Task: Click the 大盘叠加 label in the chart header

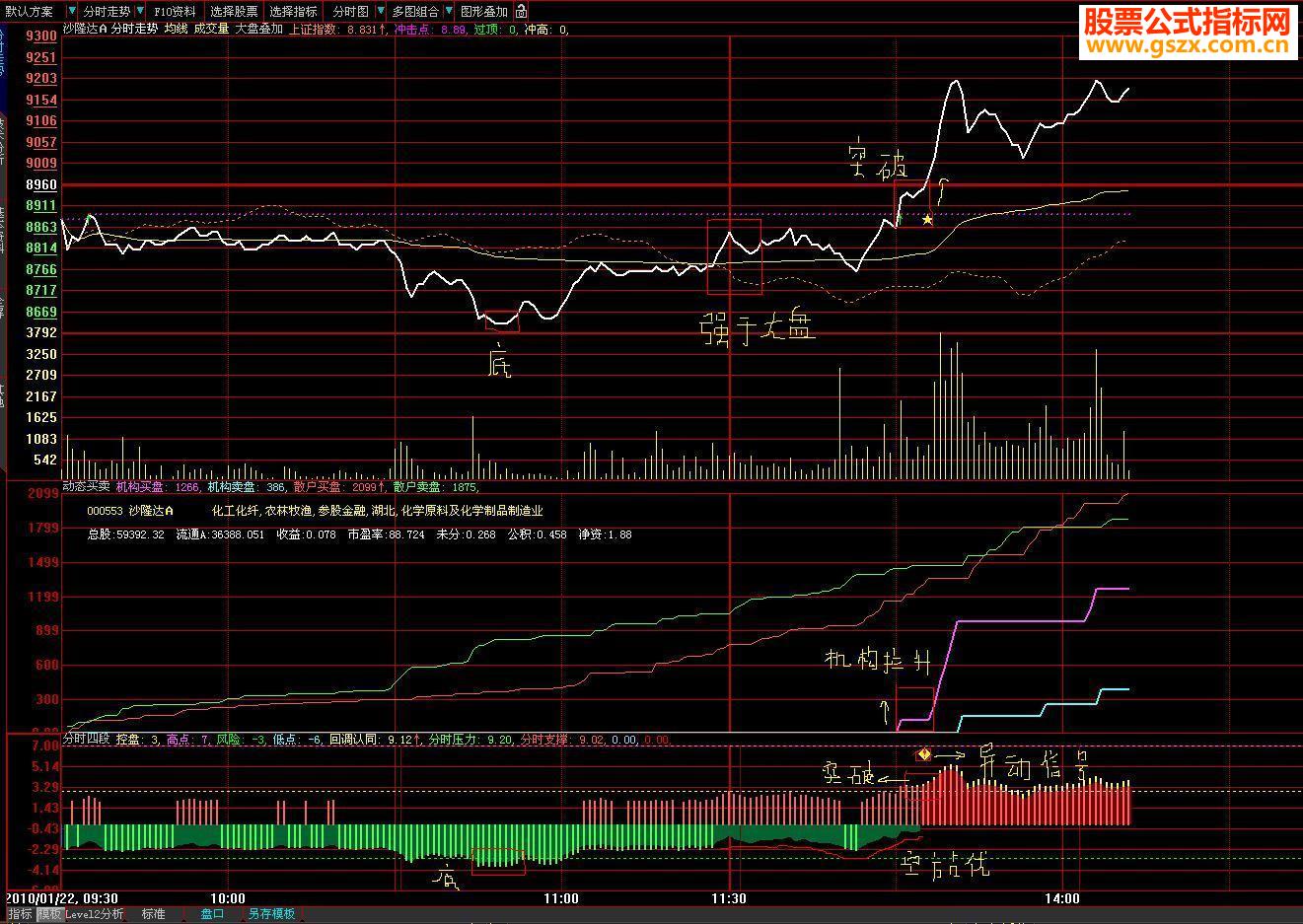Action: [258, 30]
